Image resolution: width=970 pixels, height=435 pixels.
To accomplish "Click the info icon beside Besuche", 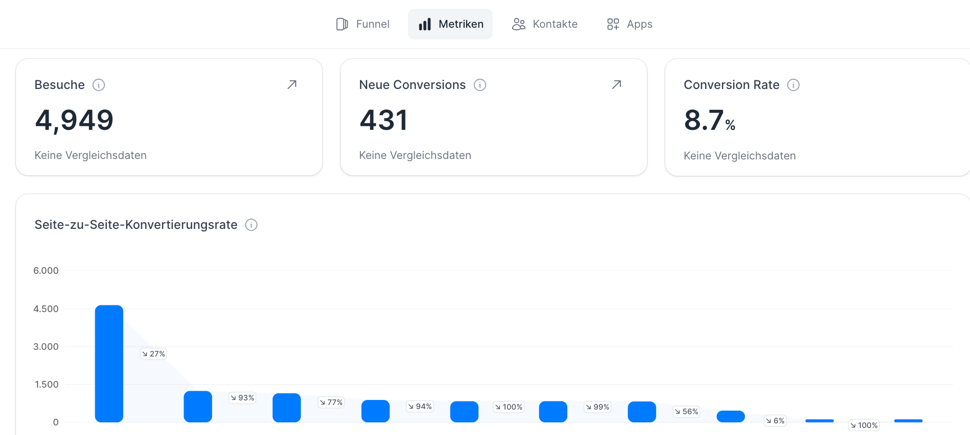I will click(x=98, y=85).
